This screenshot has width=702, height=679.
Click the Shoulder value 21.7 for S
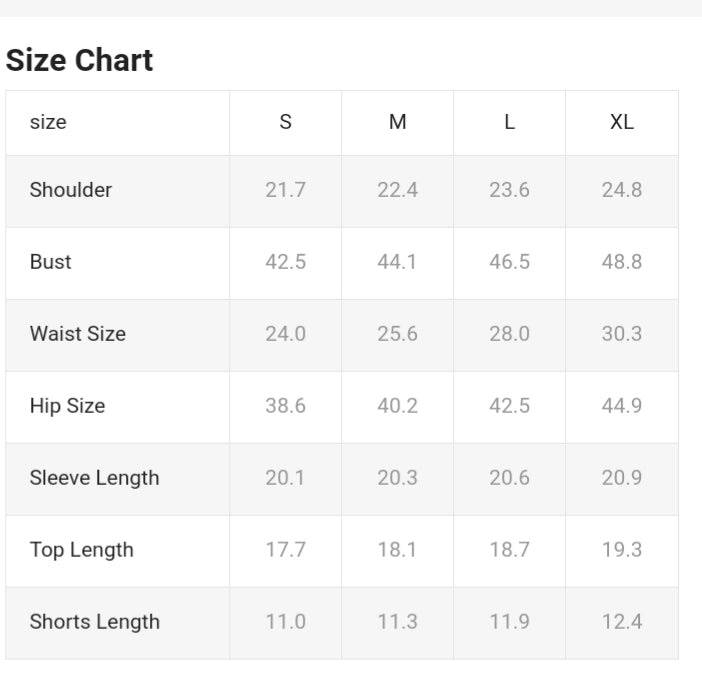(x=286, y=190)
